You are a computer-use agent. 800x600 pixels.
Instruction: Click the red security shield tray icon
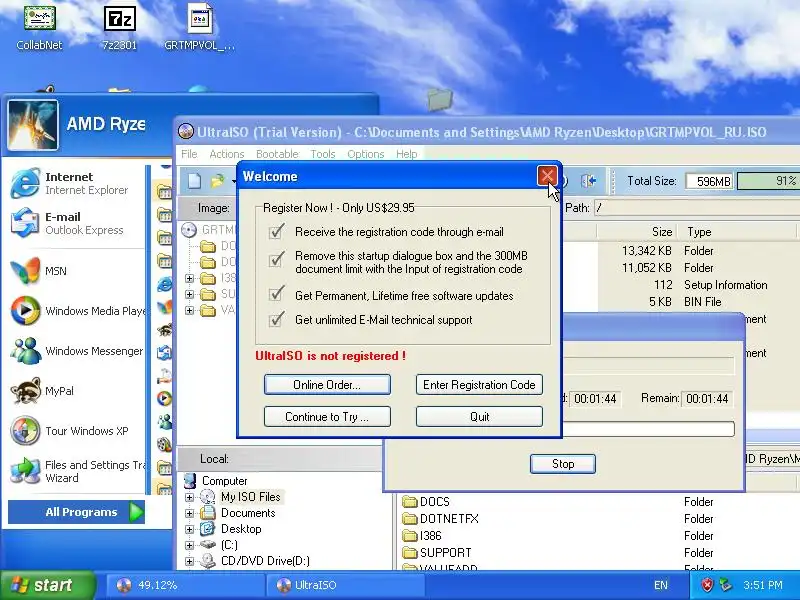707,585
